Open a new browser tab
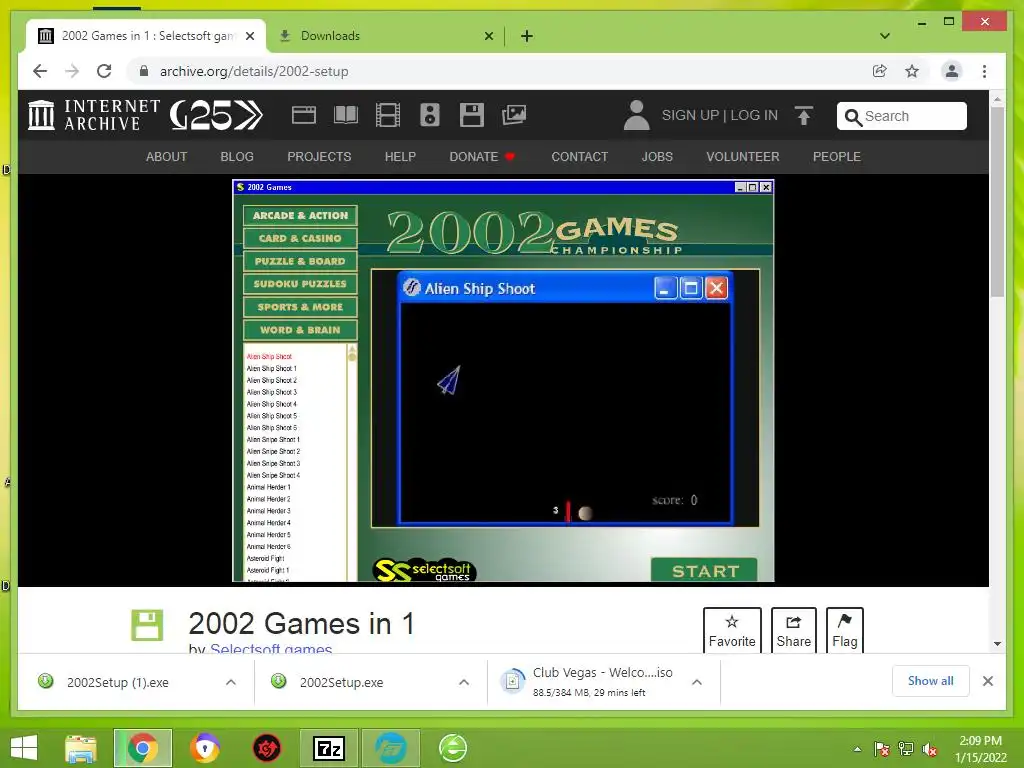The image size is (1024, 768). [x=526, y=36]
